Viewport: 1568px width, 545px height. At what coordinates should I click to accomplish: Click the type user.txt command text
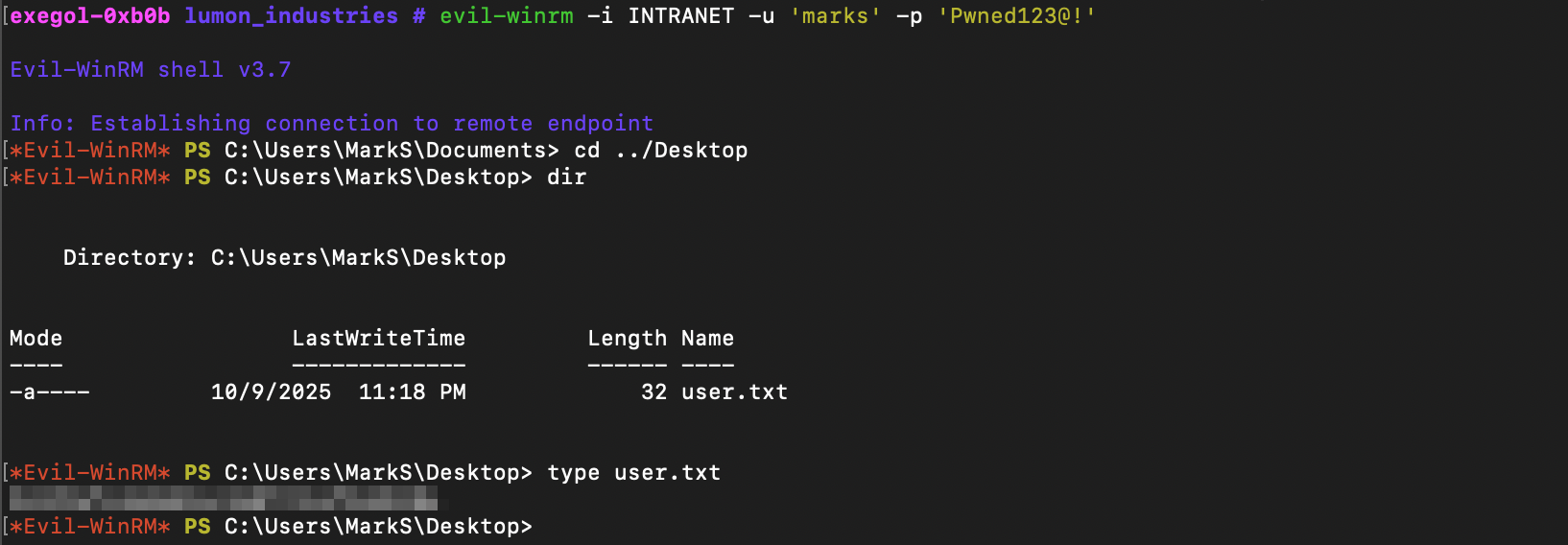coord(633,473)
